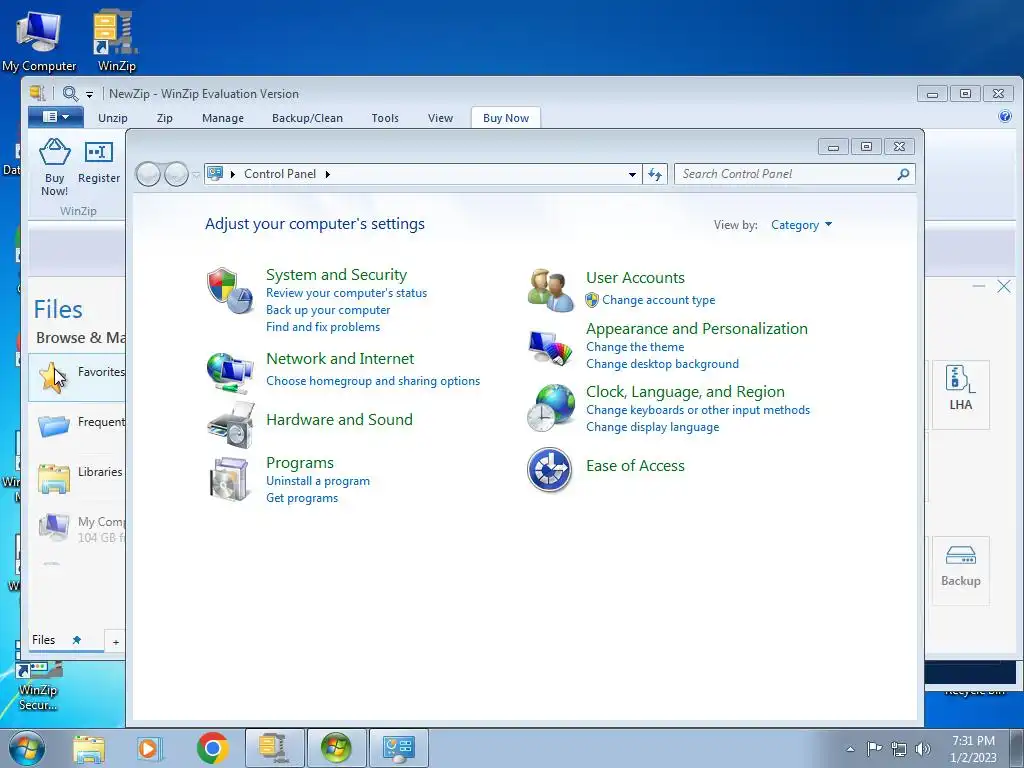Click the Network and Internet globe icon
1024x768 pixels.
(229, 372)
